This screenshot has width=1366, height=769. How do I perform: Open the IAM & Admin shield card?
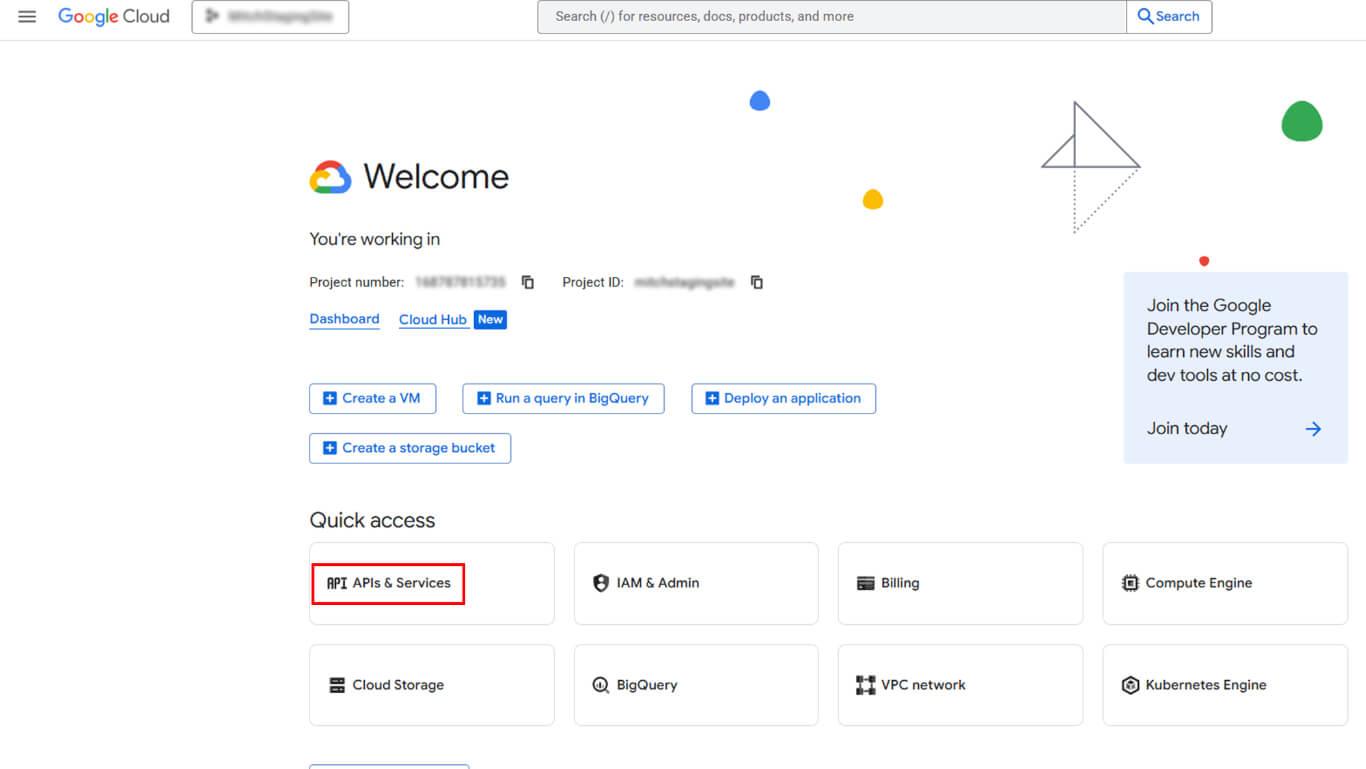(x=695, y=583)
